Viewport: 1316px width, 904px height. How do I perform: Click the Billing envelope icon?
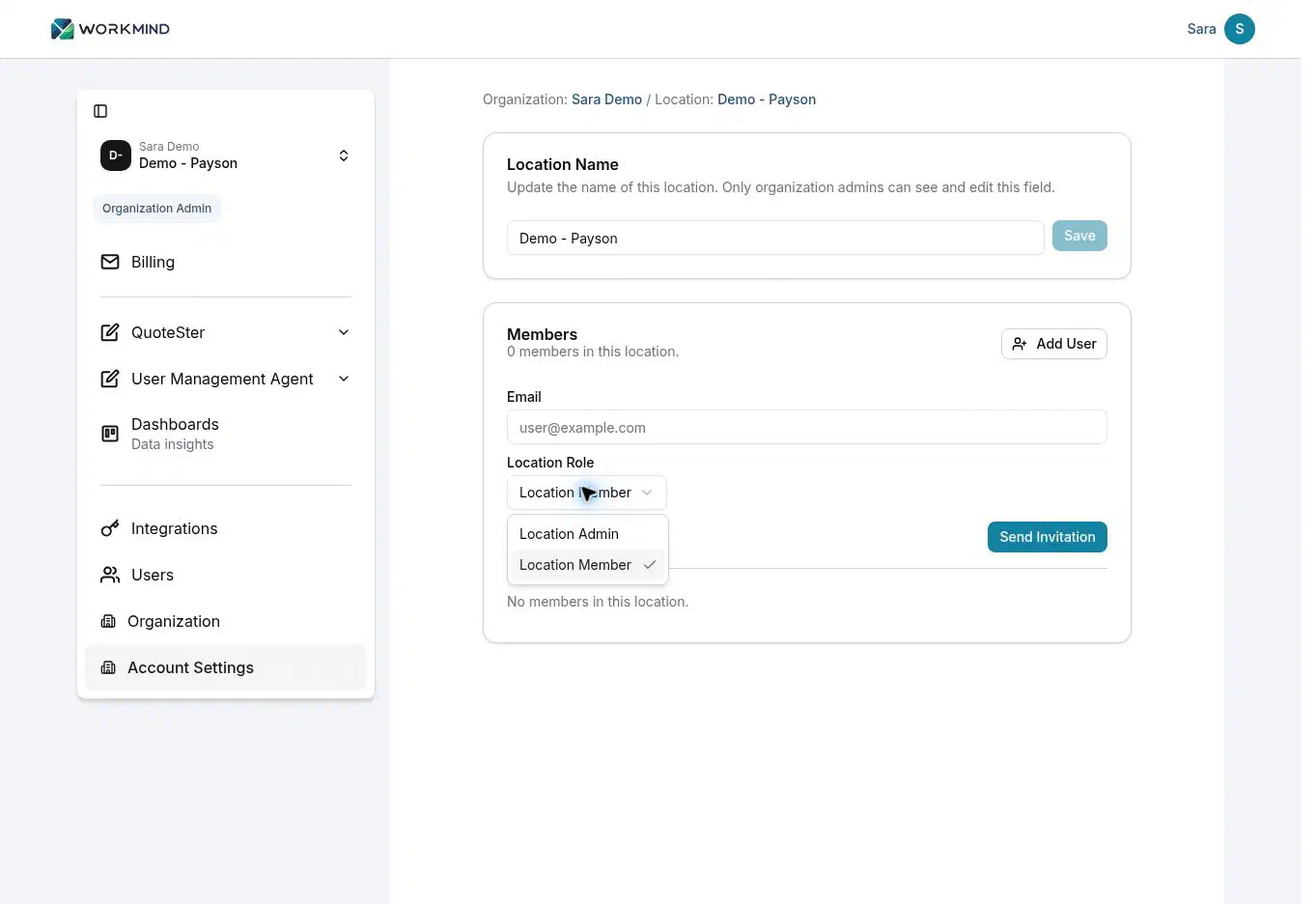[x=110, y=262]
